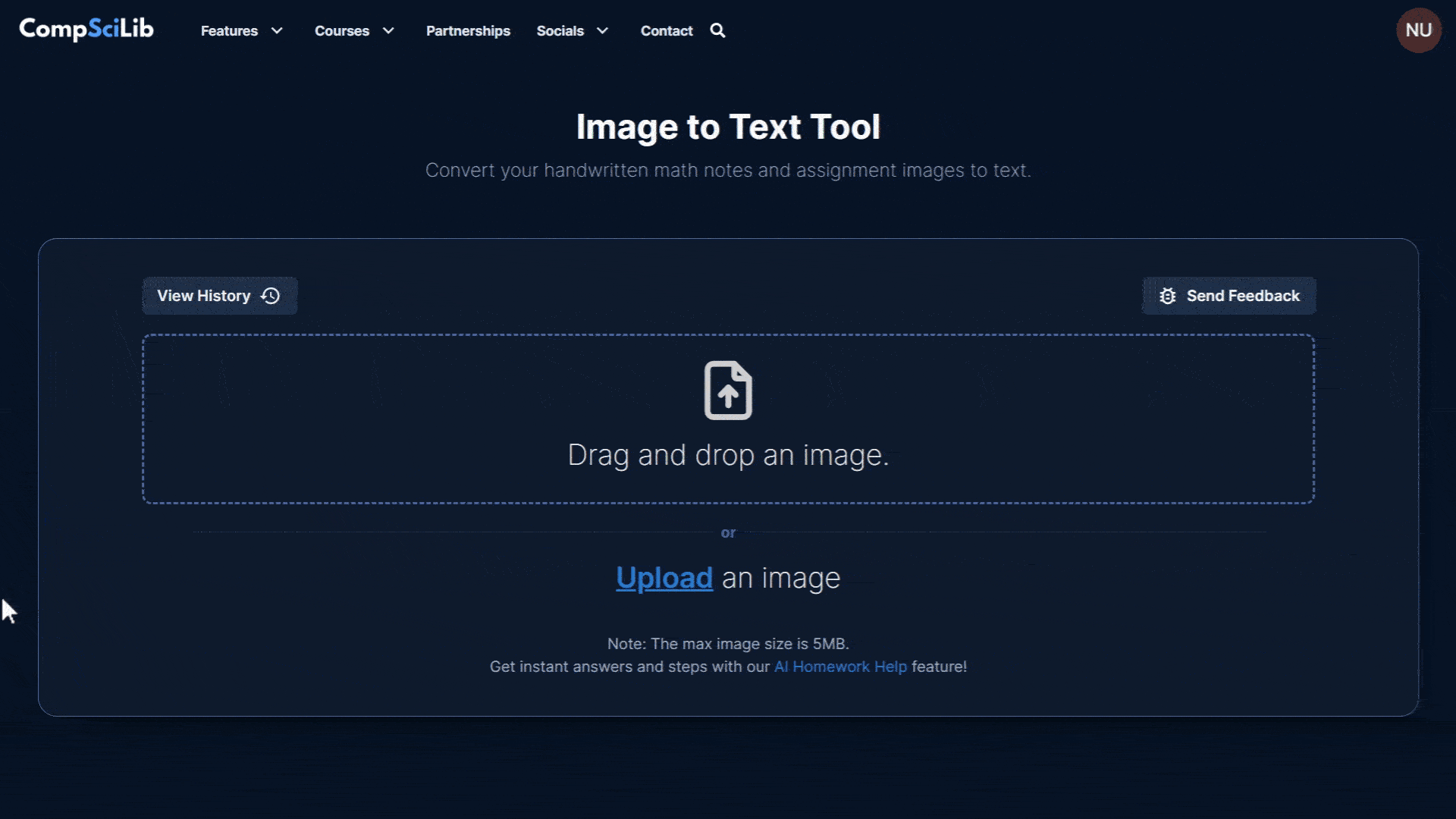Viewport: 1456px width, 819px height.
Task: Go to the Contact page
Action: coord(667,31)
